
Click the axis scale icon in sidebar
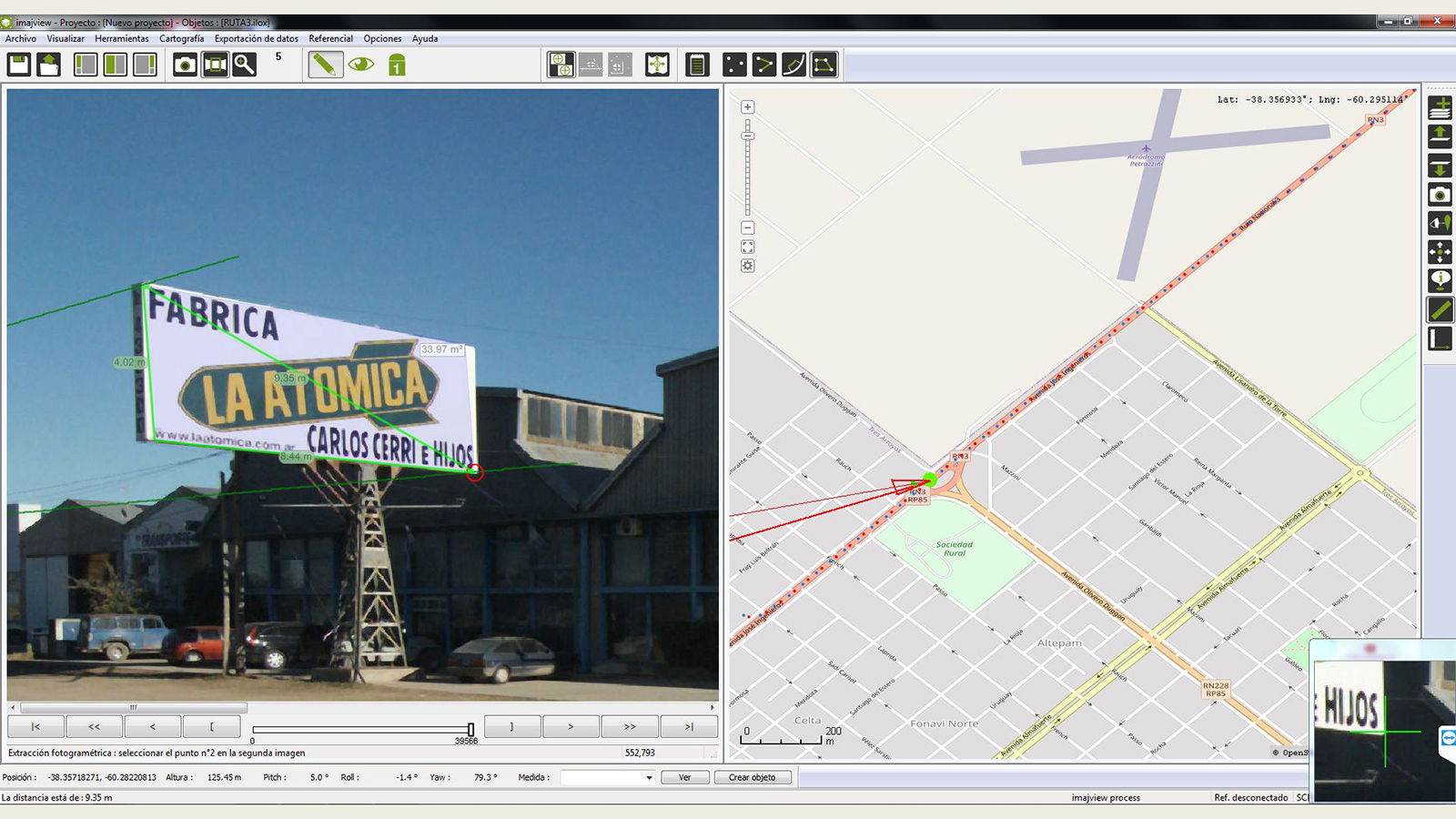[x=1440, y=339]
